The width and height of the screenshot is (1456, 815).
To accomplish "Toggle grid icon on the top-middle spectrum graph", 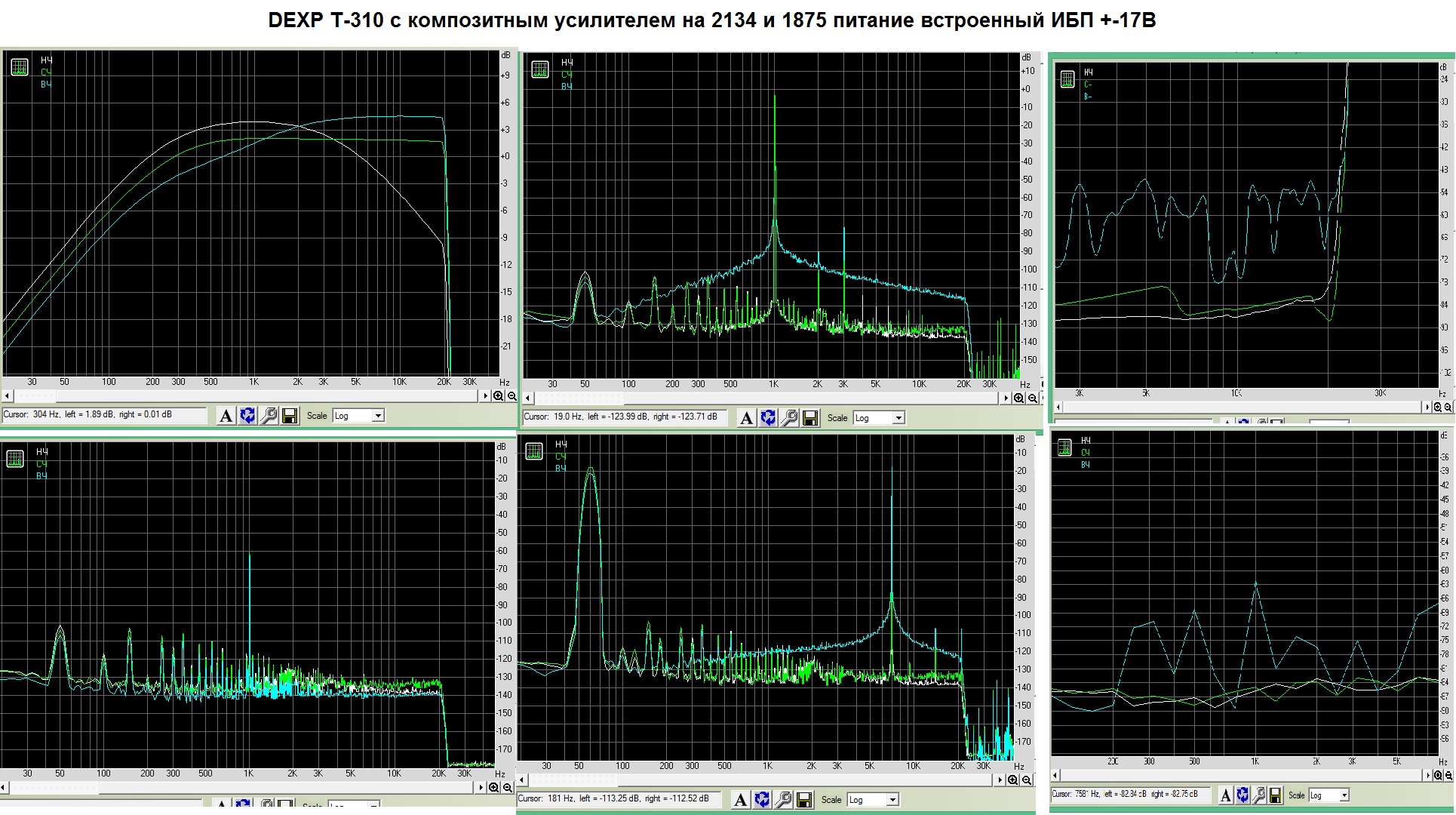I will click(x=540, y=69).
